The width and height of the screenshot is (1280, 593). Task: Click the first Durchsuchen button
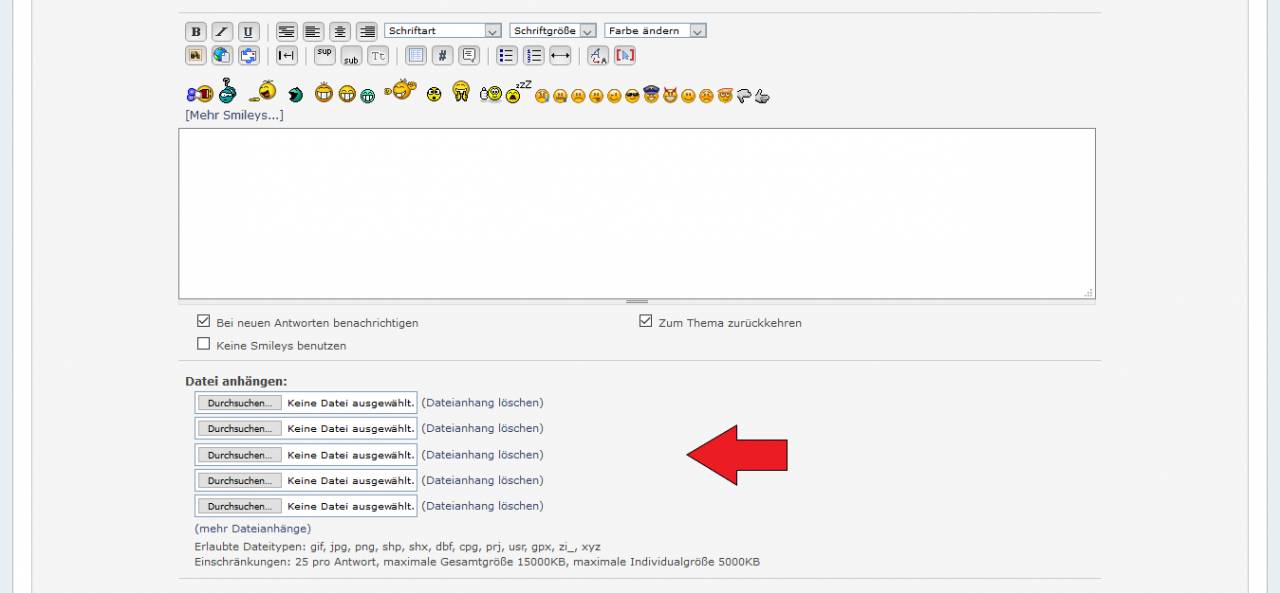(239, 403)
